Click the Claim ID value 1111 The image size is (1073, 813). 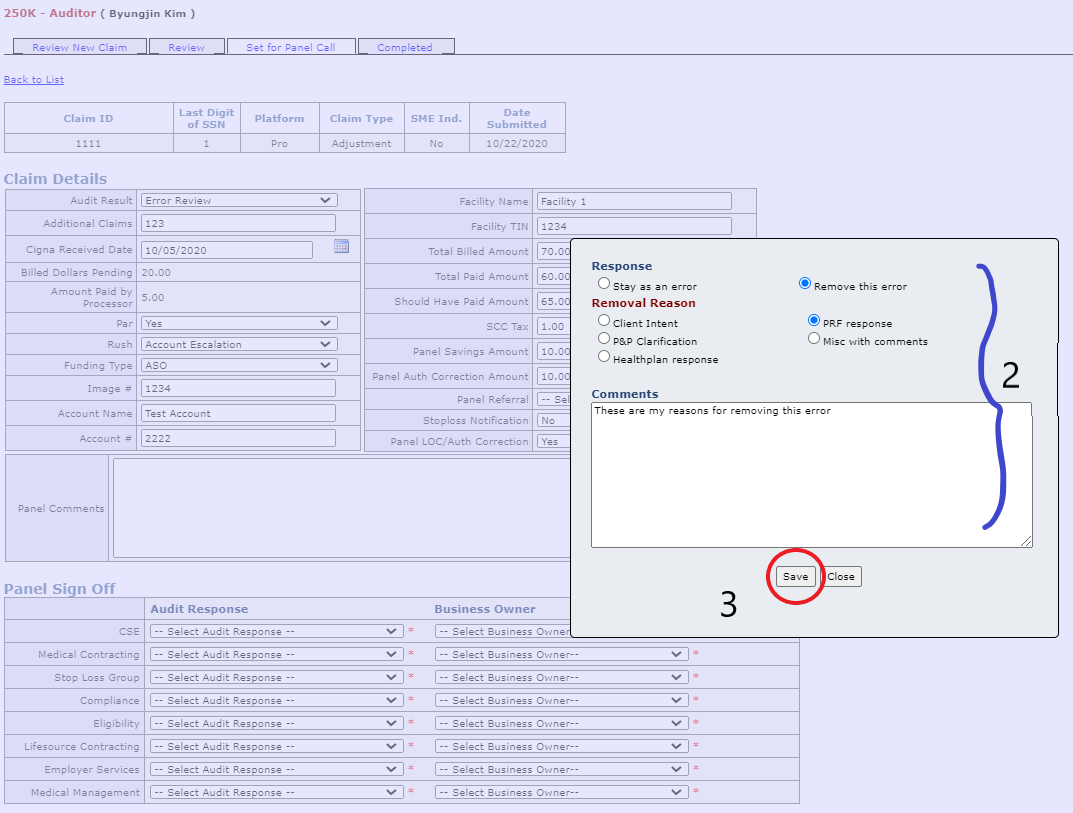pos(88,144)
